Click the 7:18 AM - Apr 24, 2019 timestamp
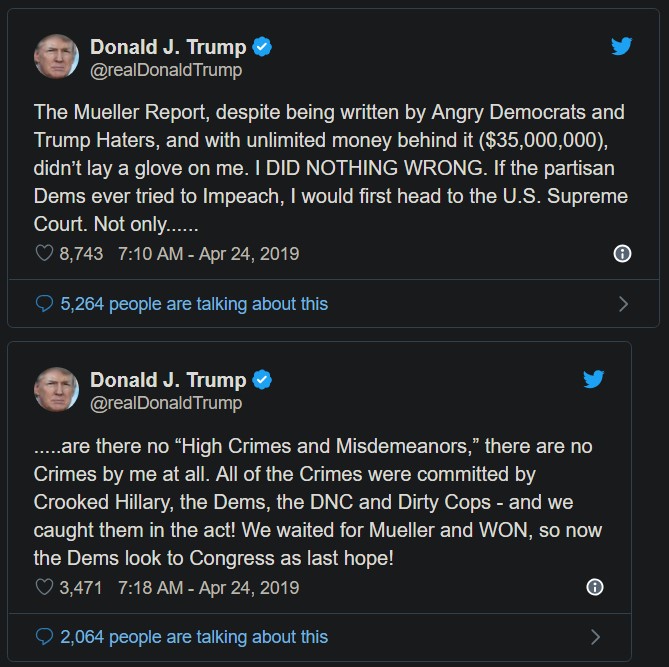 click(208, 588)
